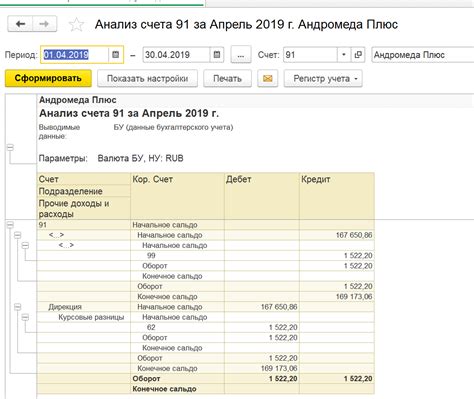This screenshot has width=474, height=399.
Task: Select bold Конечное сальдо cell
Action: [x=177, y=389]
